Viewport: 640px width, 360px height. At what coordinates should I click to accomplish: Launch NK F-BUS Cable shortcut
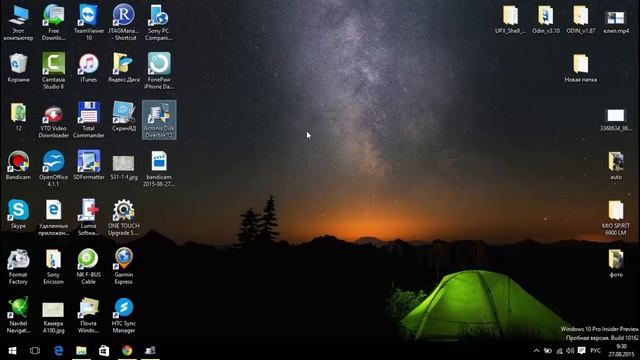pyautogui.click(x=89, y=267)
